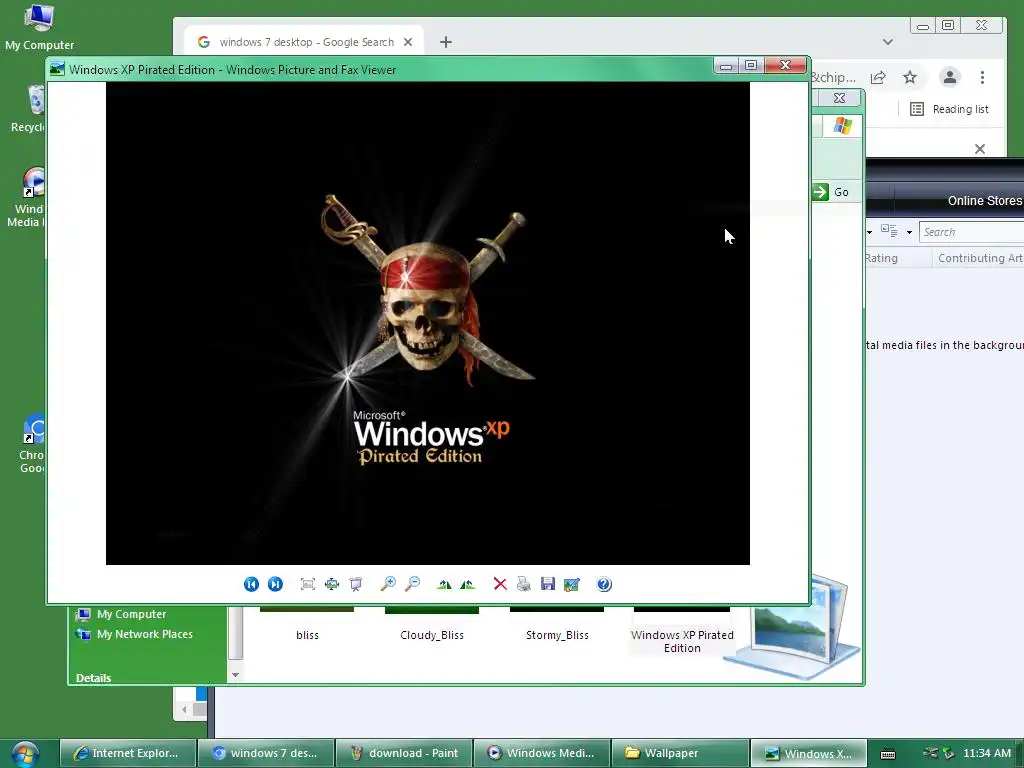Go to previous image in Picture Viewer

click(251, 584)
